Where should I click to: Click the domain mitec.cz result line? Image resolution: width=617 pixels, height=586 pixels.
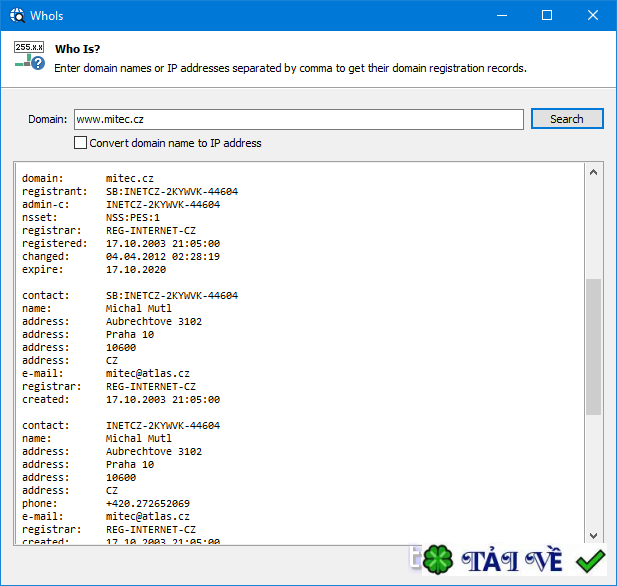click(x=129, y=178)
